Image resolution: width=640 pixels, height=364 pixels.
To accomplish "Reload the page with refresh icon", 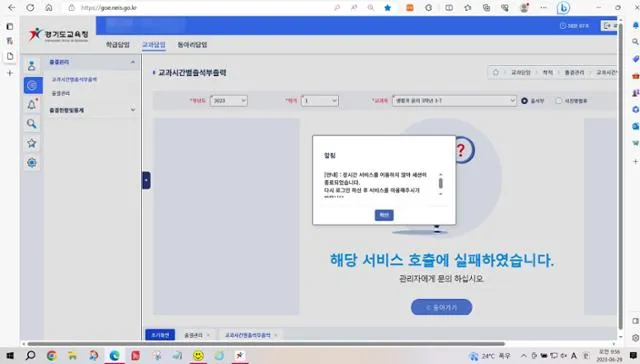I will pyautogui.click(x=30, y=8).
